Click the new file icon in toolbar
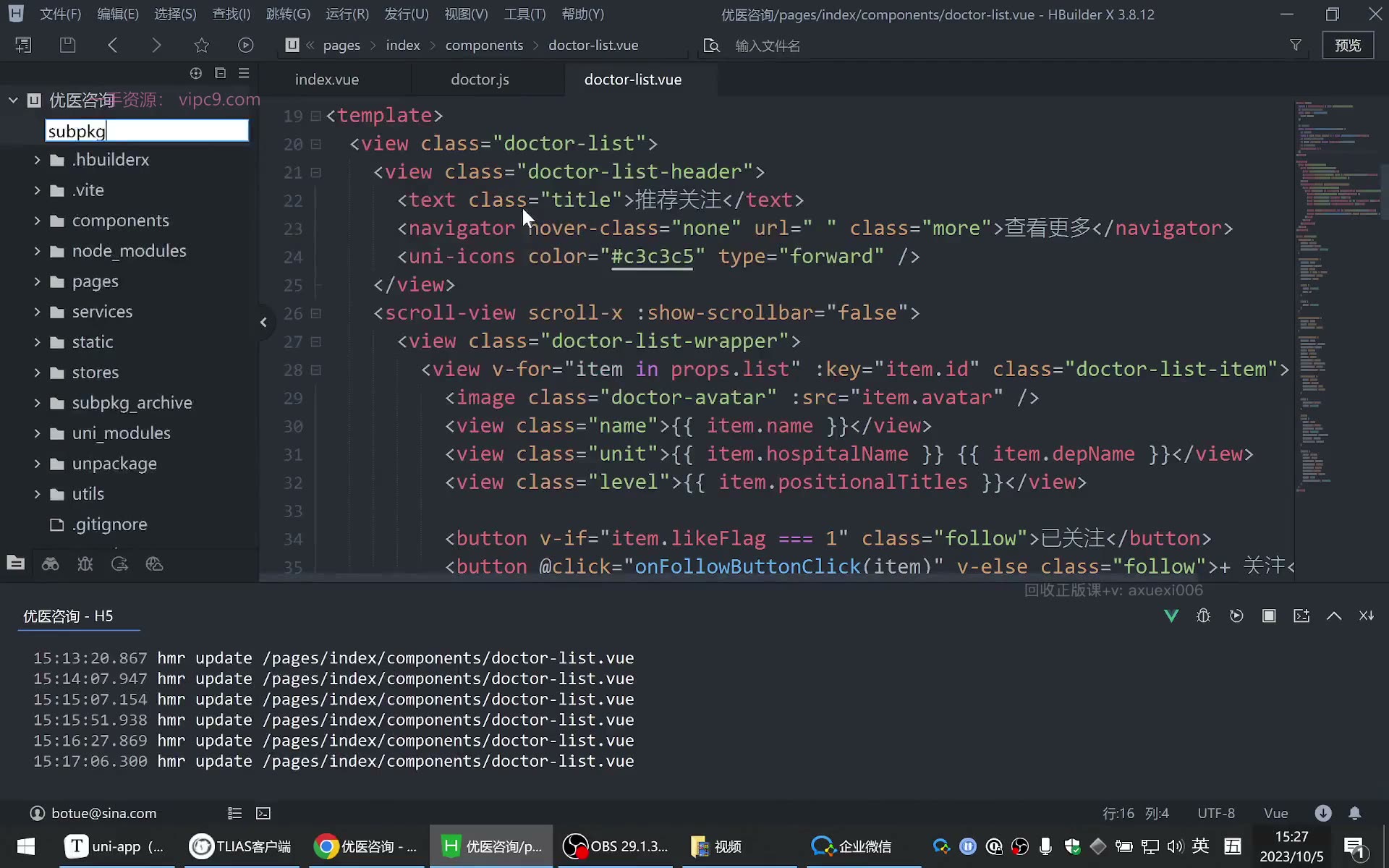1389x868 pixels. [x=23, y=45]
